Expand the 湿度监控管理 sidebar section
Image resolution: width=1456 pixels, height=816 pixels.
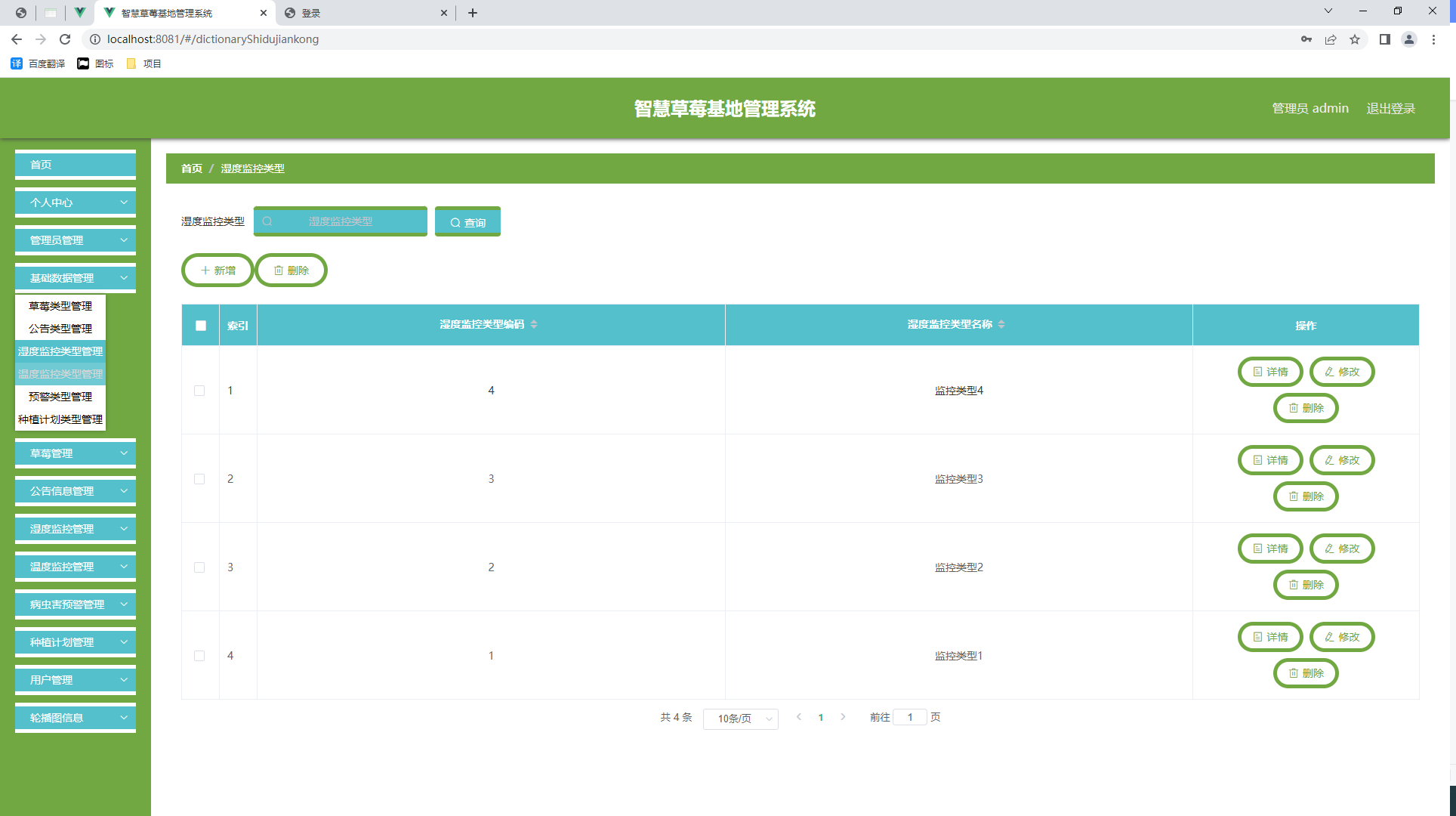(x=76, y=528)
